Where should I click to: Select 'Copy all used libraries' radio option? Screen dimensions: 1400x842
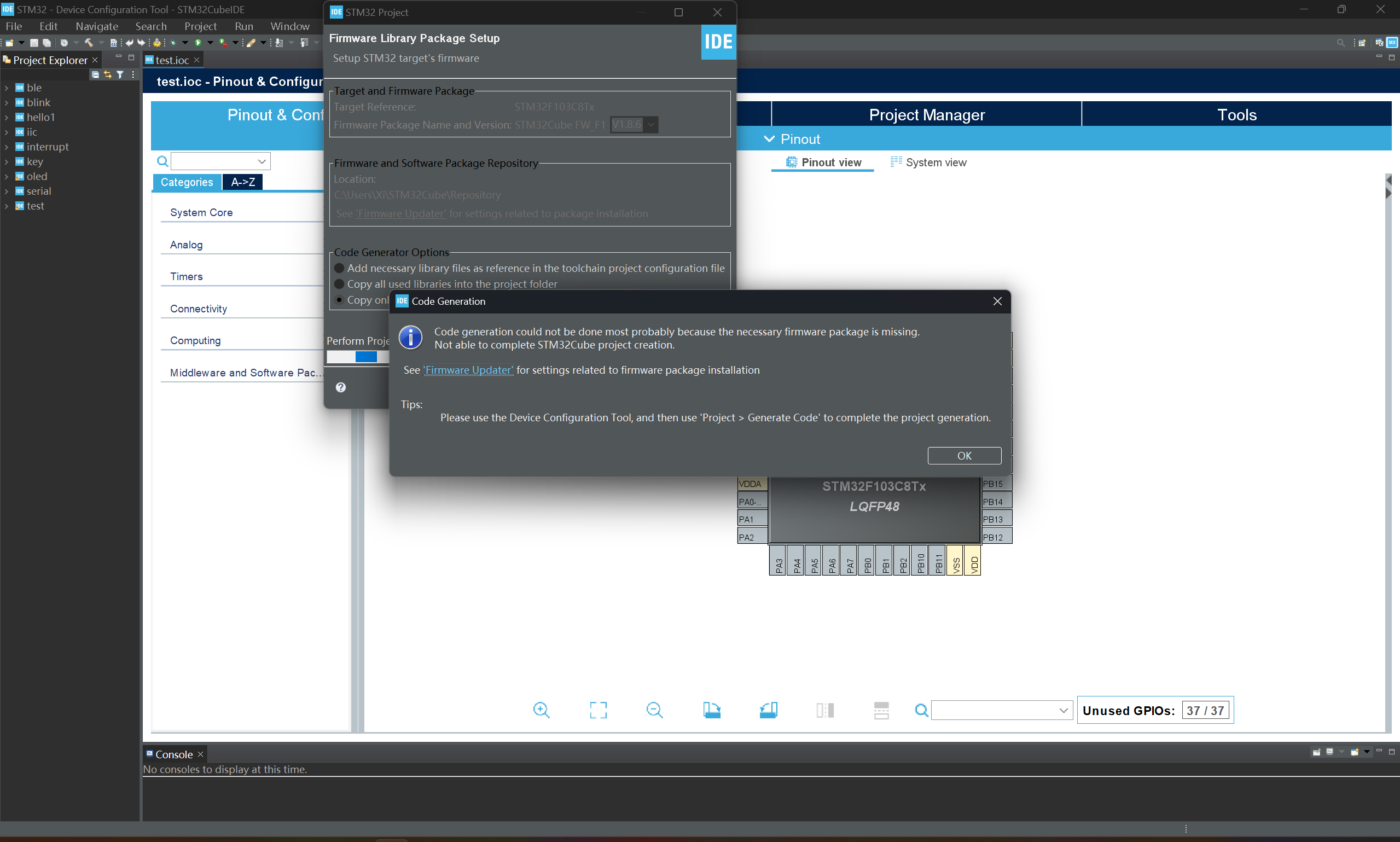pyautogui.click(x=339, y=284)
